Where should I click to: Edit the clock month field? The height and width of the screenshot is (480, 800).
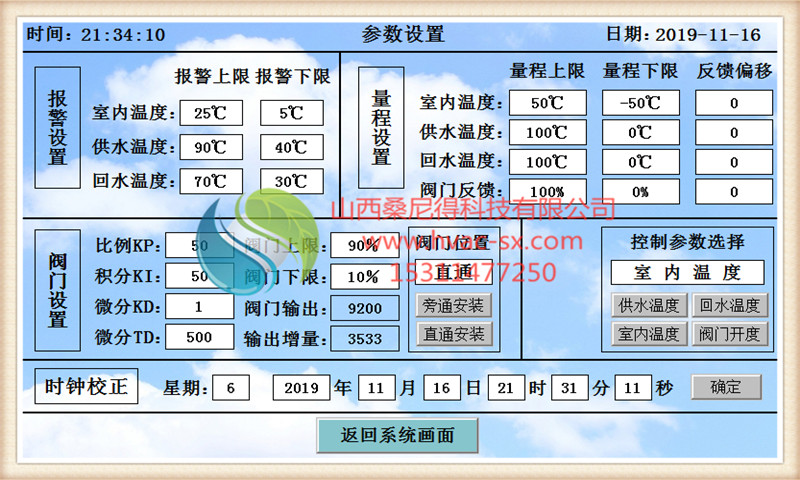click(x=376, y=388)
